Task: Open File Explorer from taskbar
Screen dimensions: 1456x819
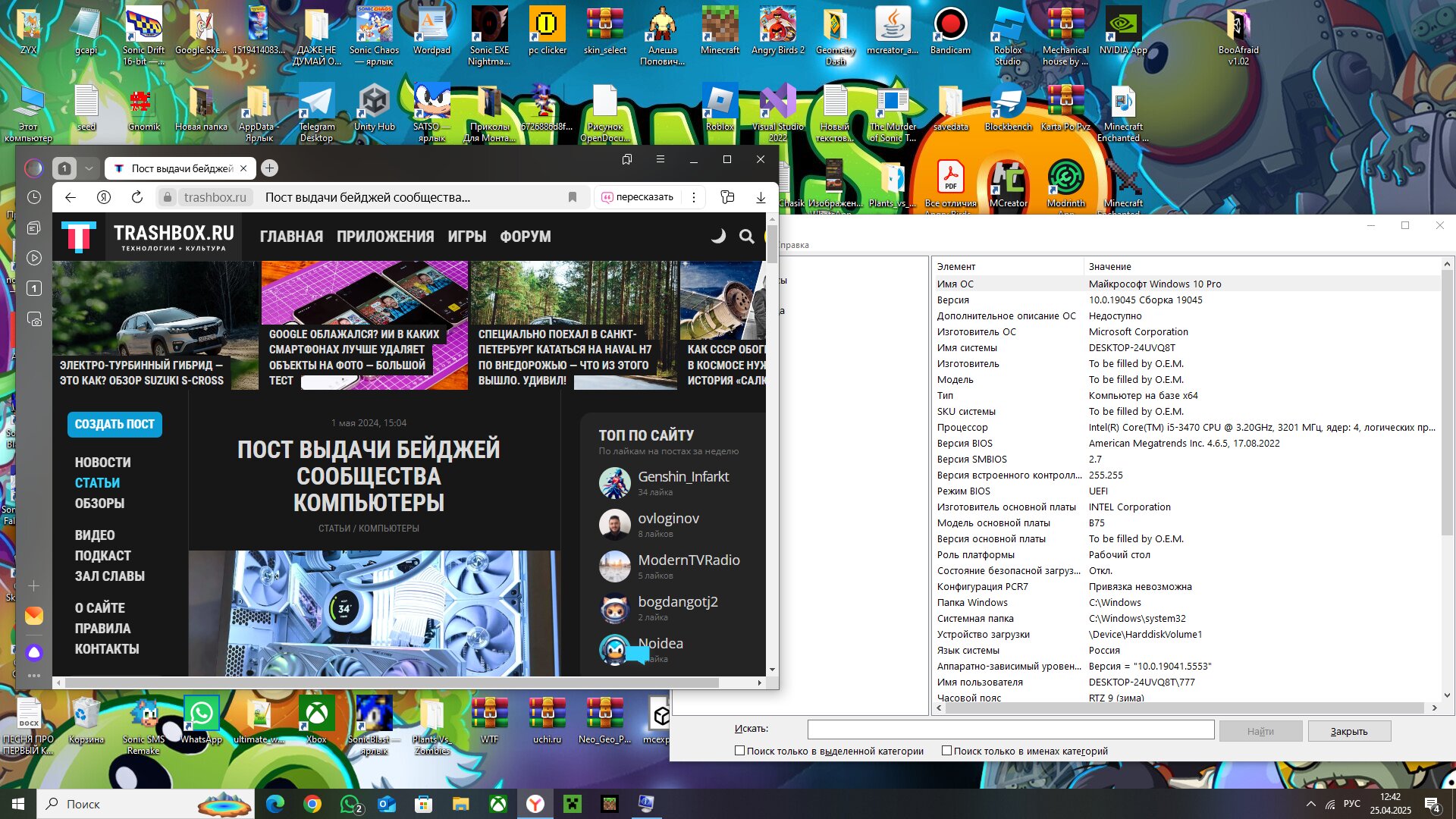Action: [x=461, y=804]
